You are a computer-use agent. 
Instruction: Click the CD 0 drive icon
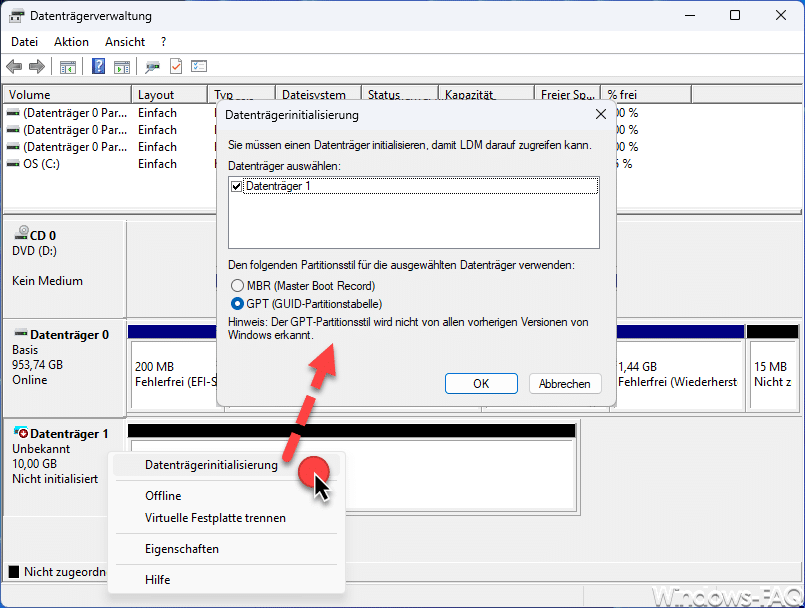pos(21,234)
